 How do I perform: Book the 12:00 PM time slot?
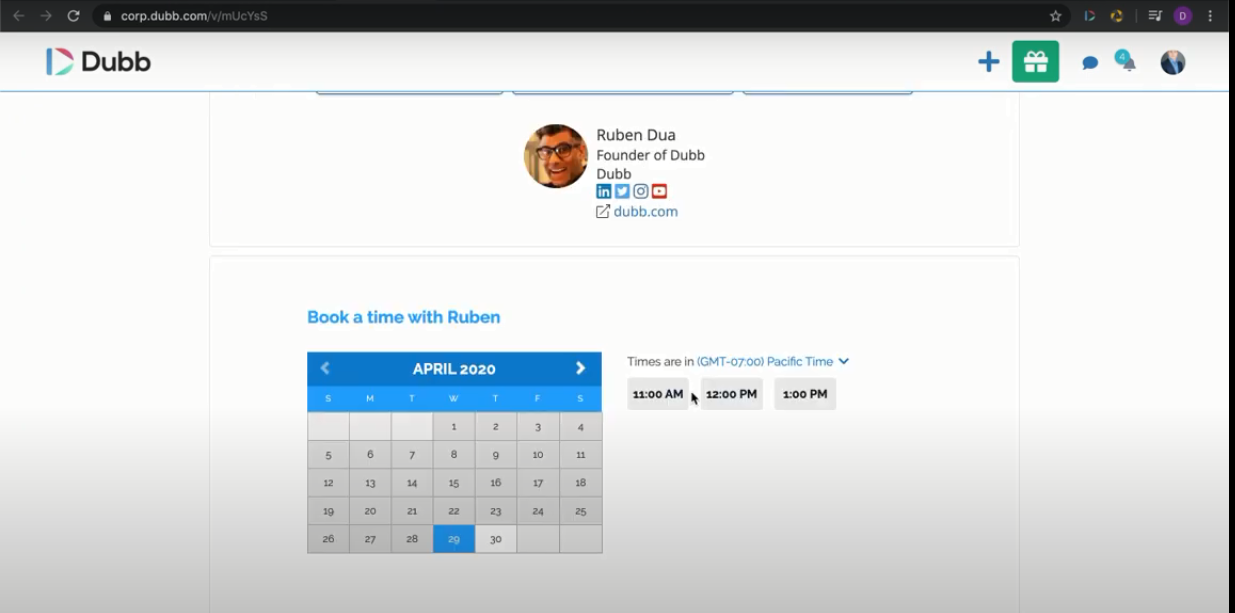[731, 394]
